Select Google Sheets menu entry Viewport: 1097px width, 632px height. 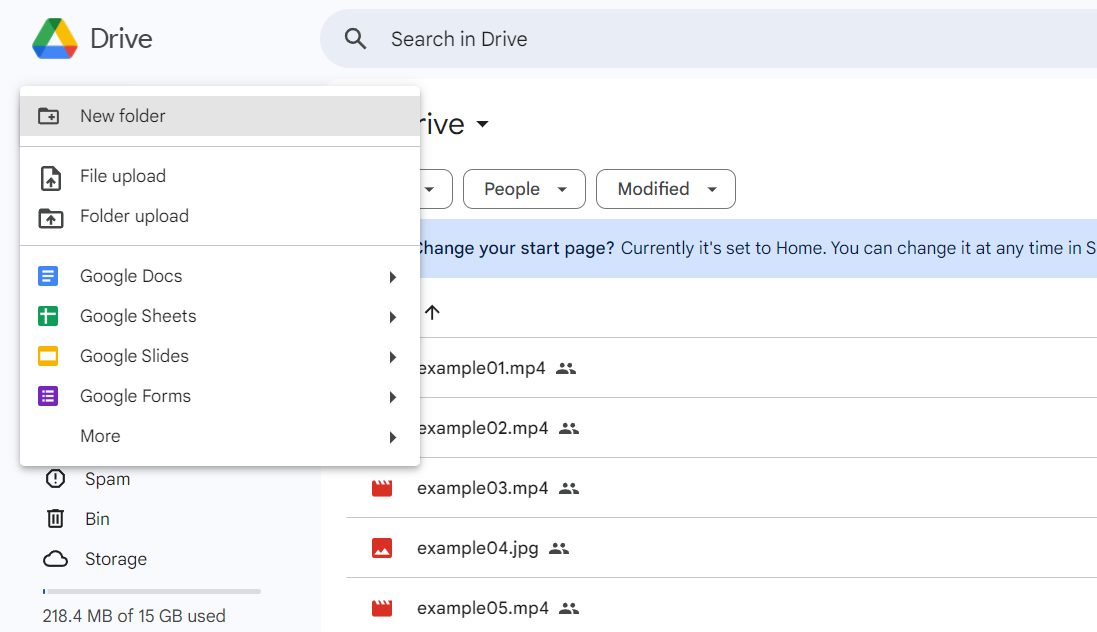click(x=220, y=316)
